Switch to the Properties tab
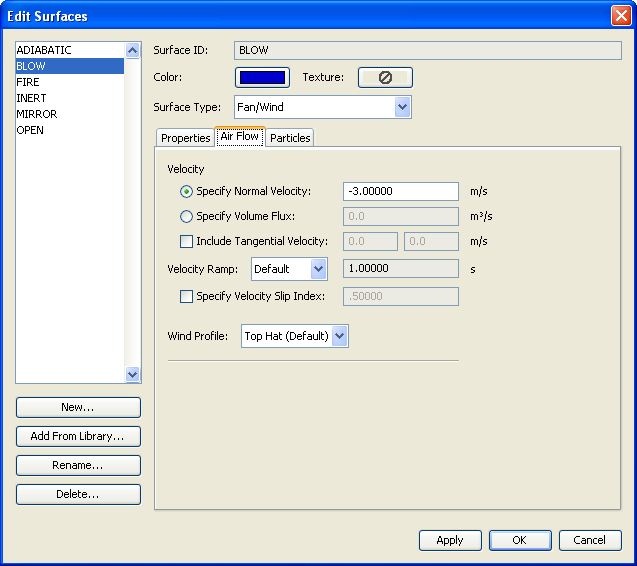Image resolution: width=637 pixels, height=566 pixels. (185, 138)
